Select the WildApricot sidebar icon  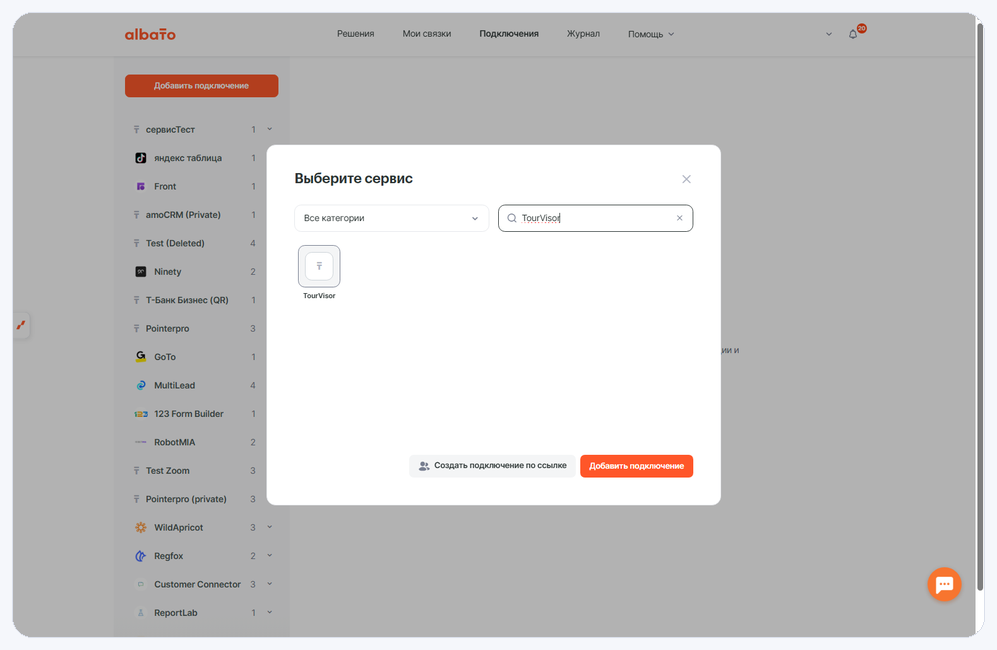click(141, 527)
